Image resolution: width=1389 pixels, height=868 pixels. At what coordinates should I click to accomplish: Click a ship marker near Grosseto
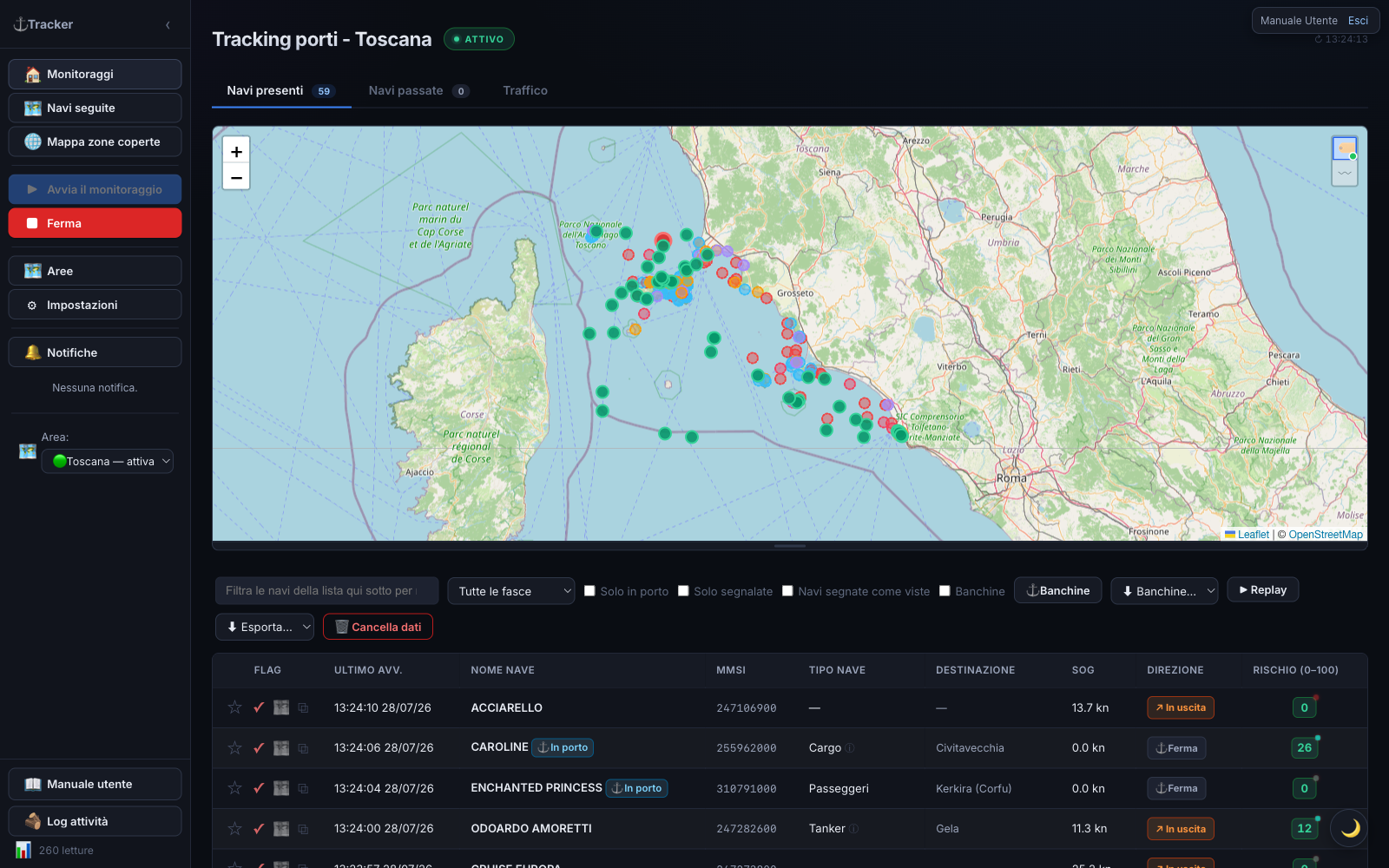pos(767,298)
